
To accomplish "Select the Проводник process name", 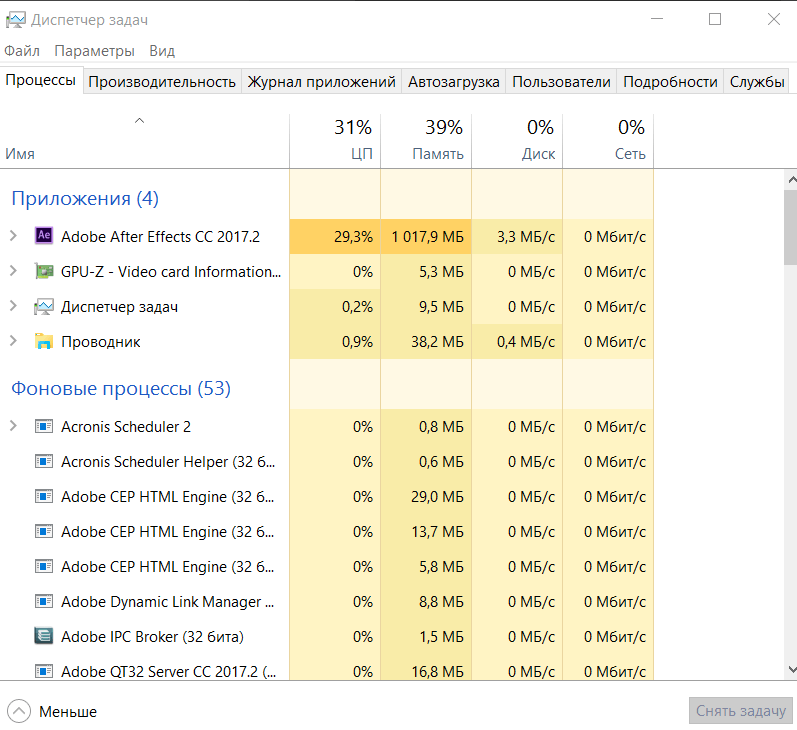I will [101, 342].
